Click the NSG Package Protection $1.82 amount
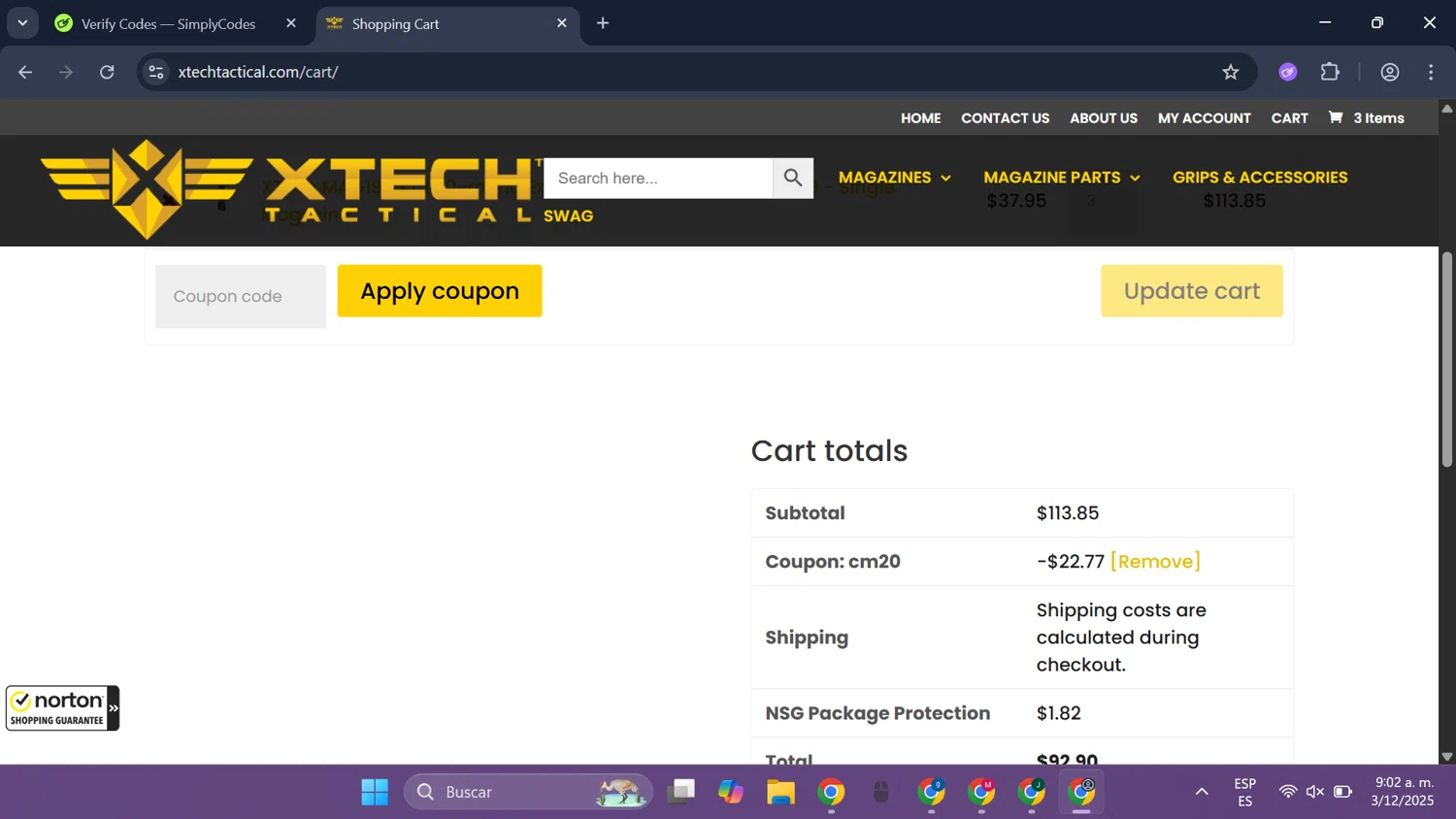This screenshot has width=1456, height=819. 1059,713
